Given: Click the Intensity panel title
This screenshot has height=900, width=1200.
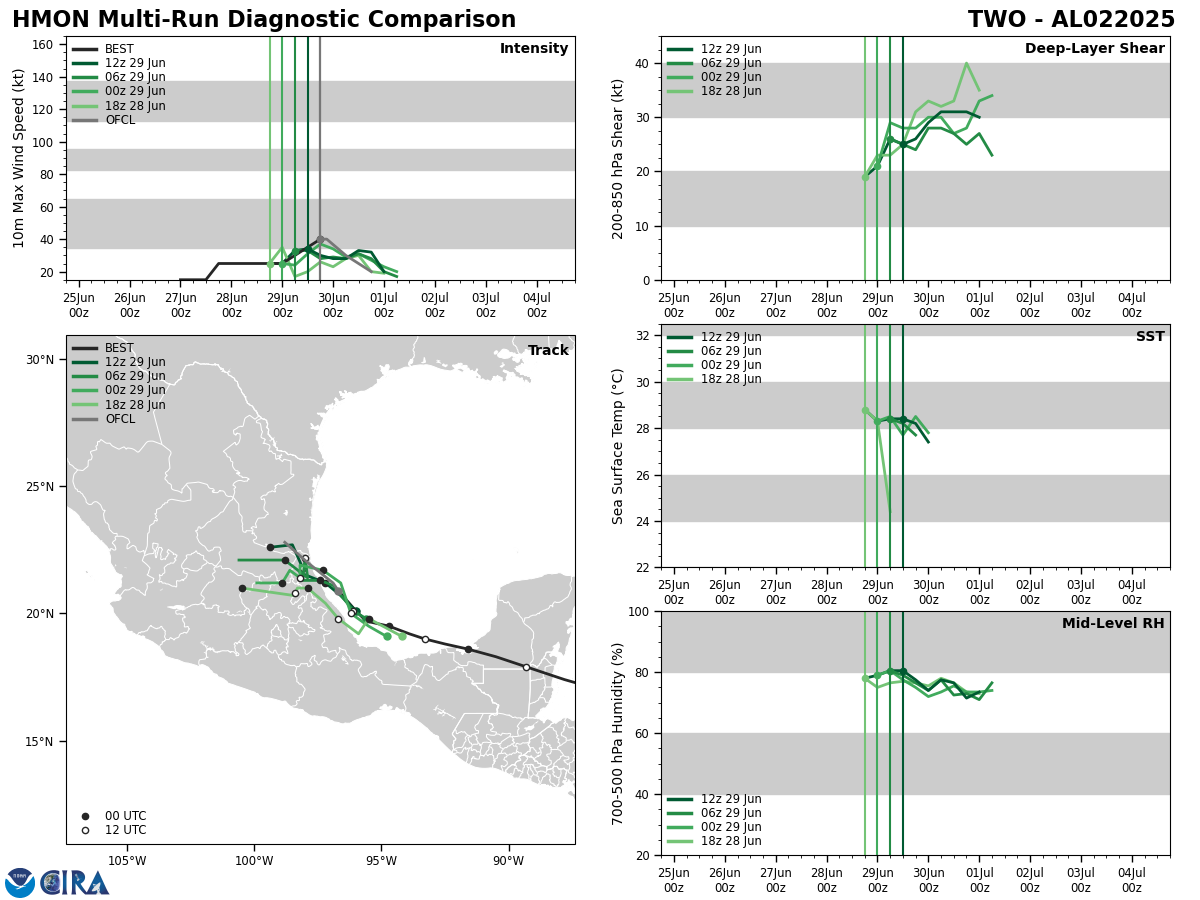Looking at the screenshot, I should click(x=534, y=49).
